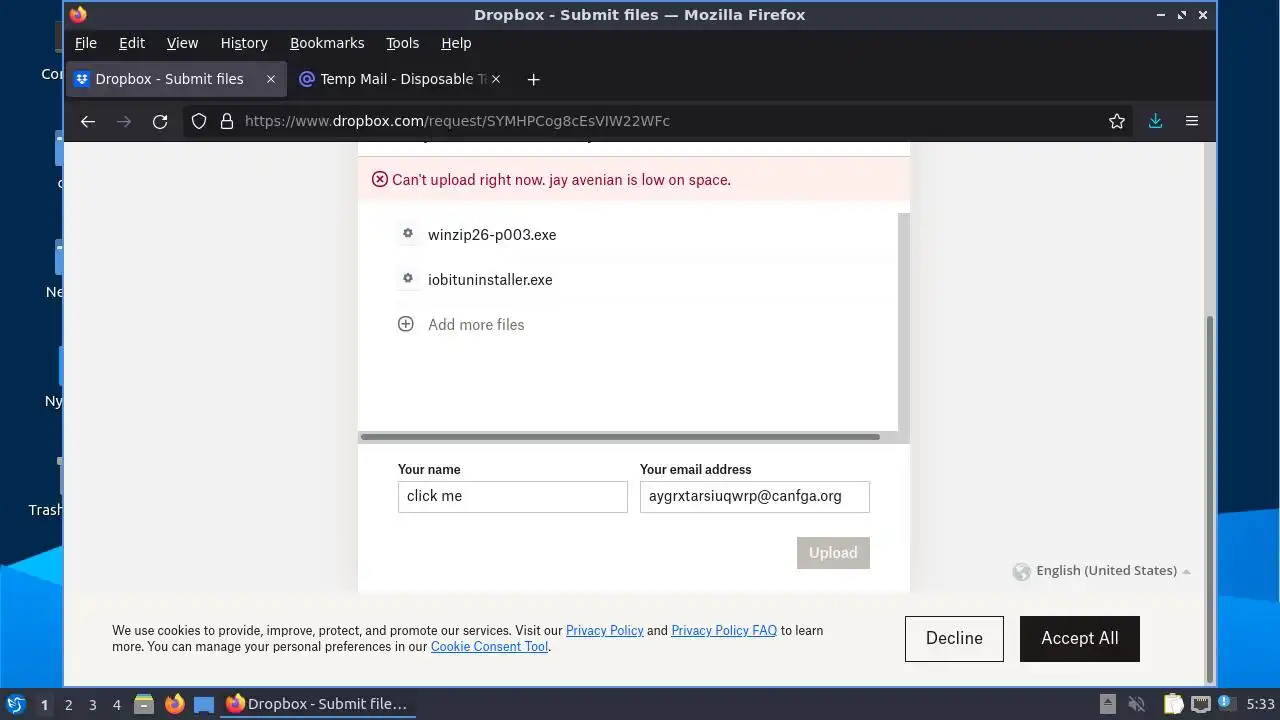Bookmark this page with the star icon
The height and width of the screenshot is (720, 1280).
[1117, 121]
